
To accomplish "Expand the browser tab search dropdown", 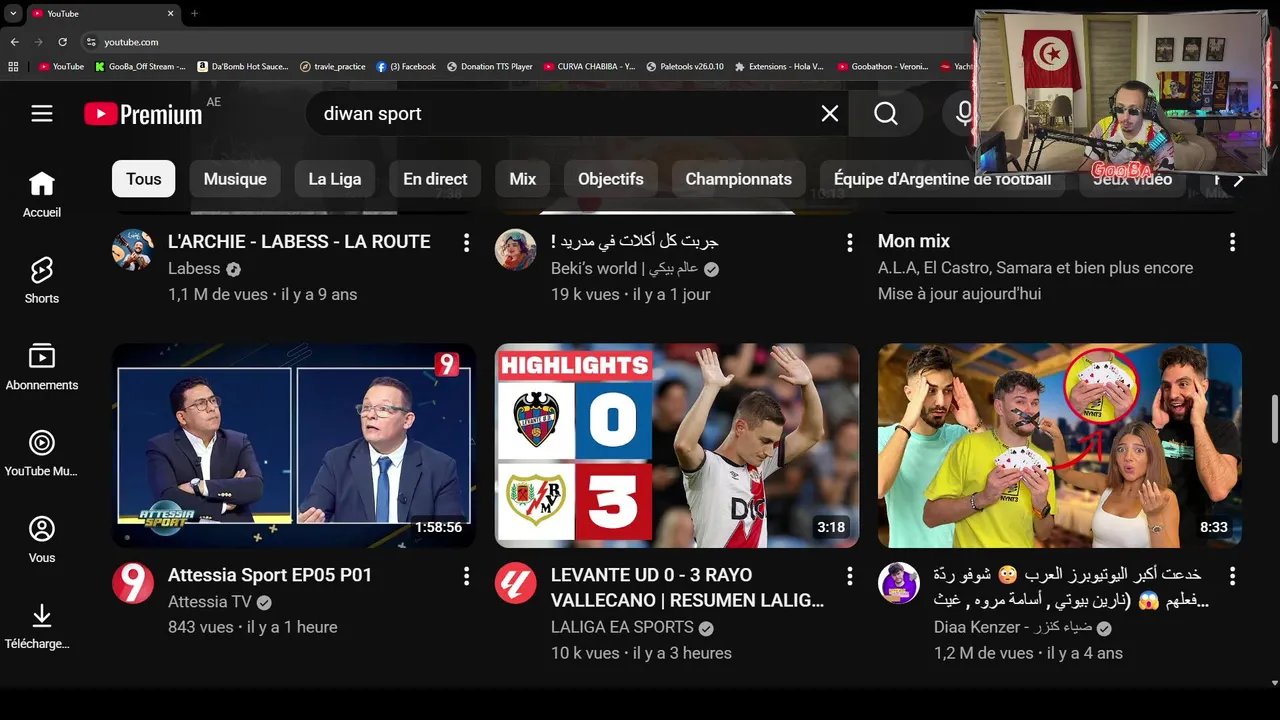I will click(13, 14).
